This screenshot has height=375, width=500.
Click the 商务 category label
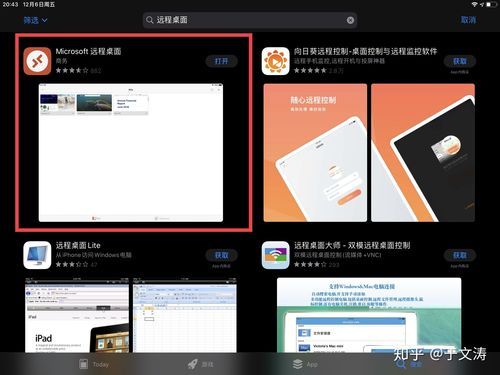[x=61, y=61]
